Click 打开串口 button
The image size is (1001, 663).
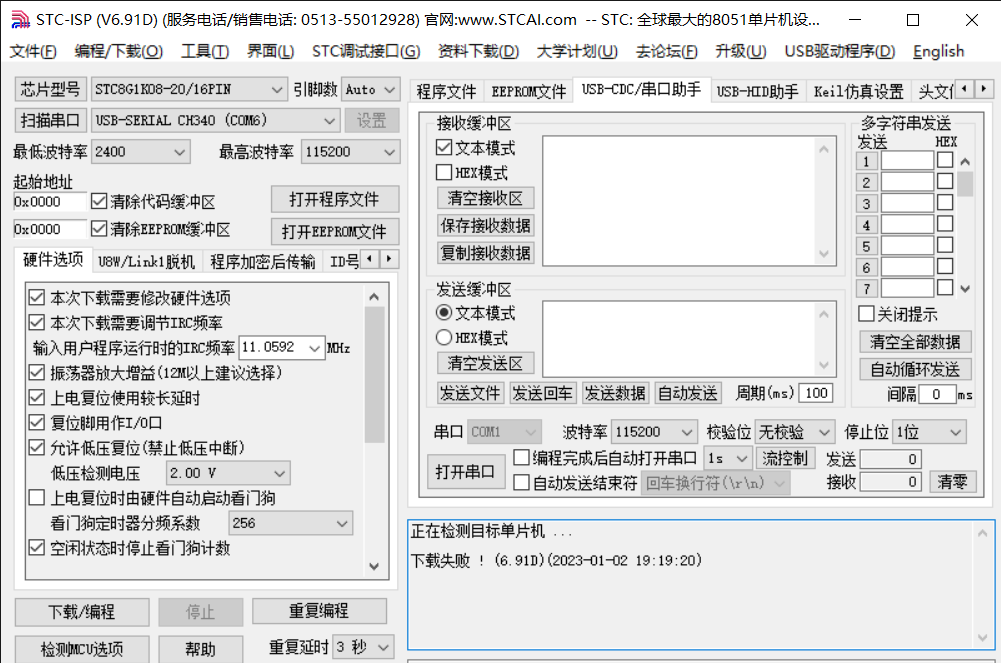coord(465,472)
